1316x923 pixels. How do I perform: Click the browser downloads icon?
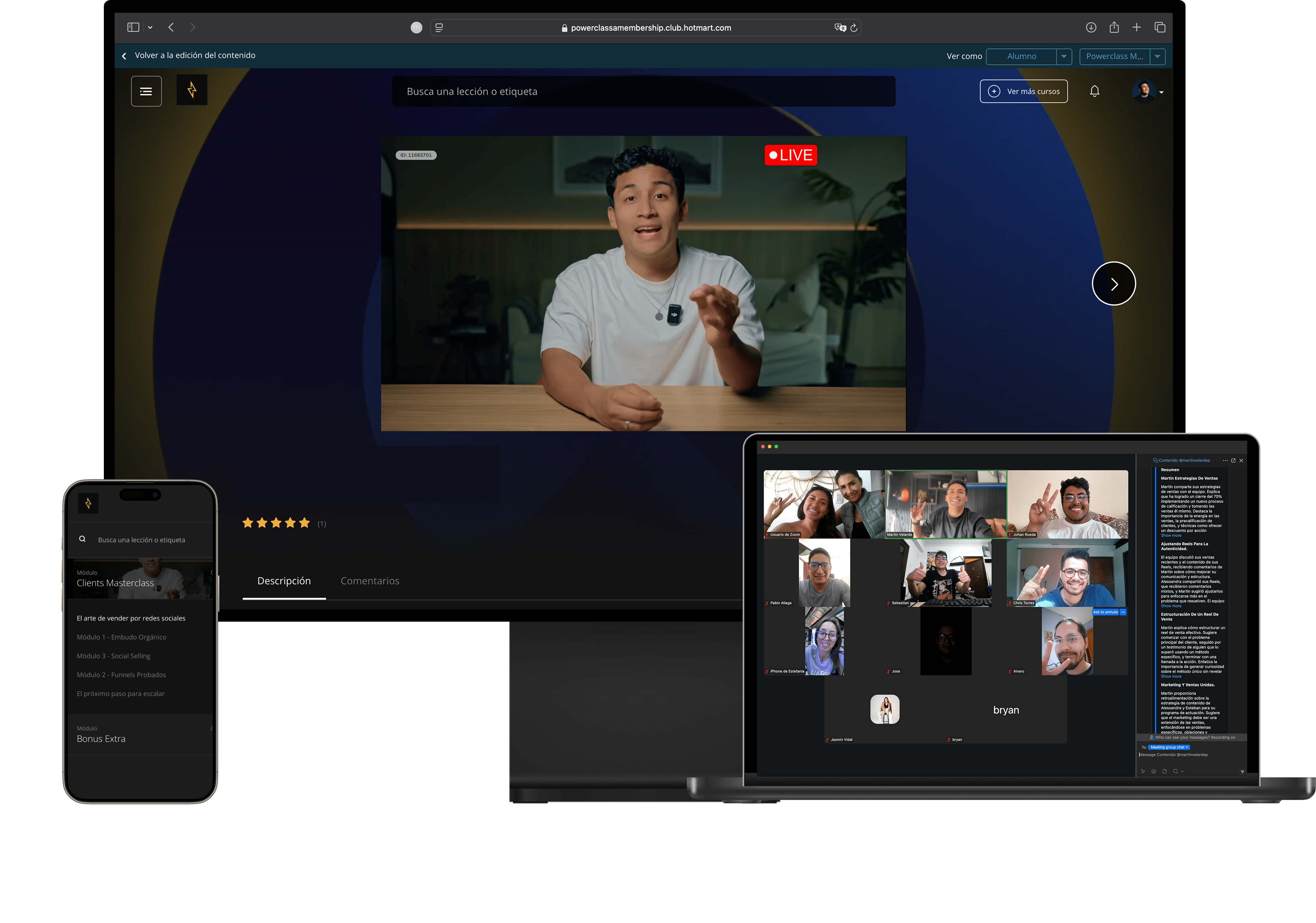(x=1091, y=28)
